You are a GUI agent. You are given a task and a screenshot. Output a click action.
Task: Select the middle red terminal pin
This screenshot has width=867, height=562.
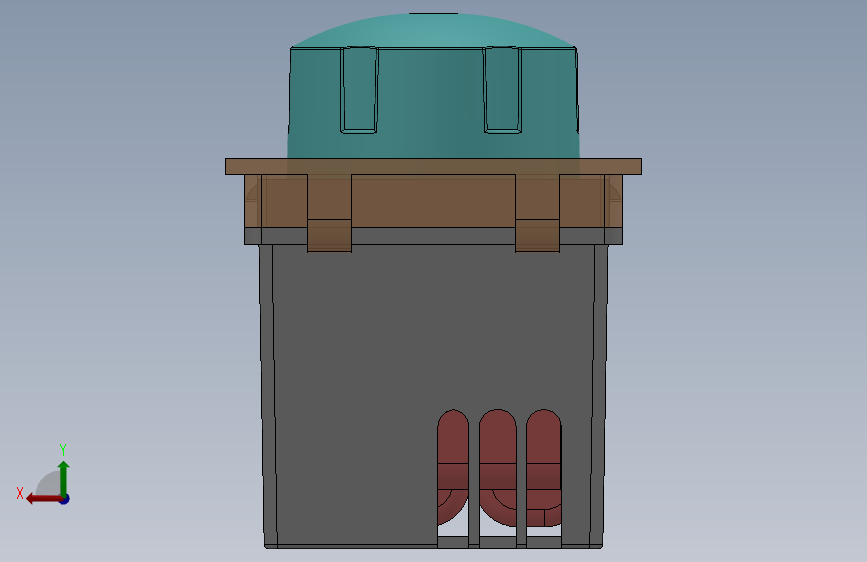pos(498,467)
